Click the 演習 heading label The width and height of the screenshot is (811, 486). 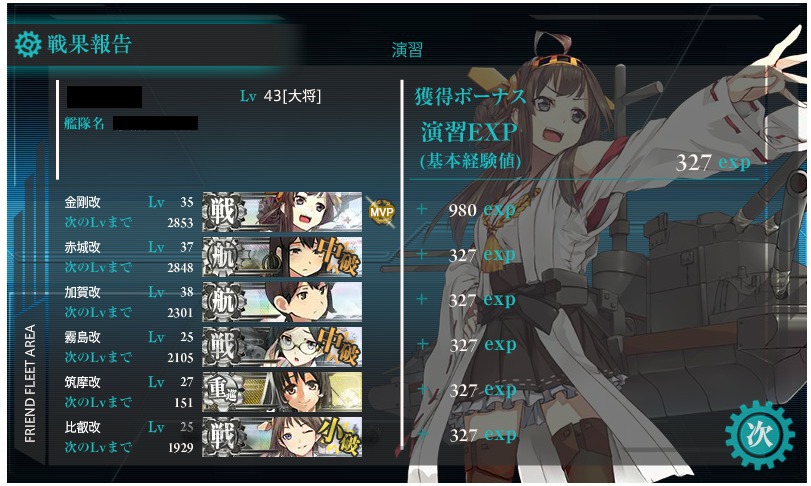(407, 50)
